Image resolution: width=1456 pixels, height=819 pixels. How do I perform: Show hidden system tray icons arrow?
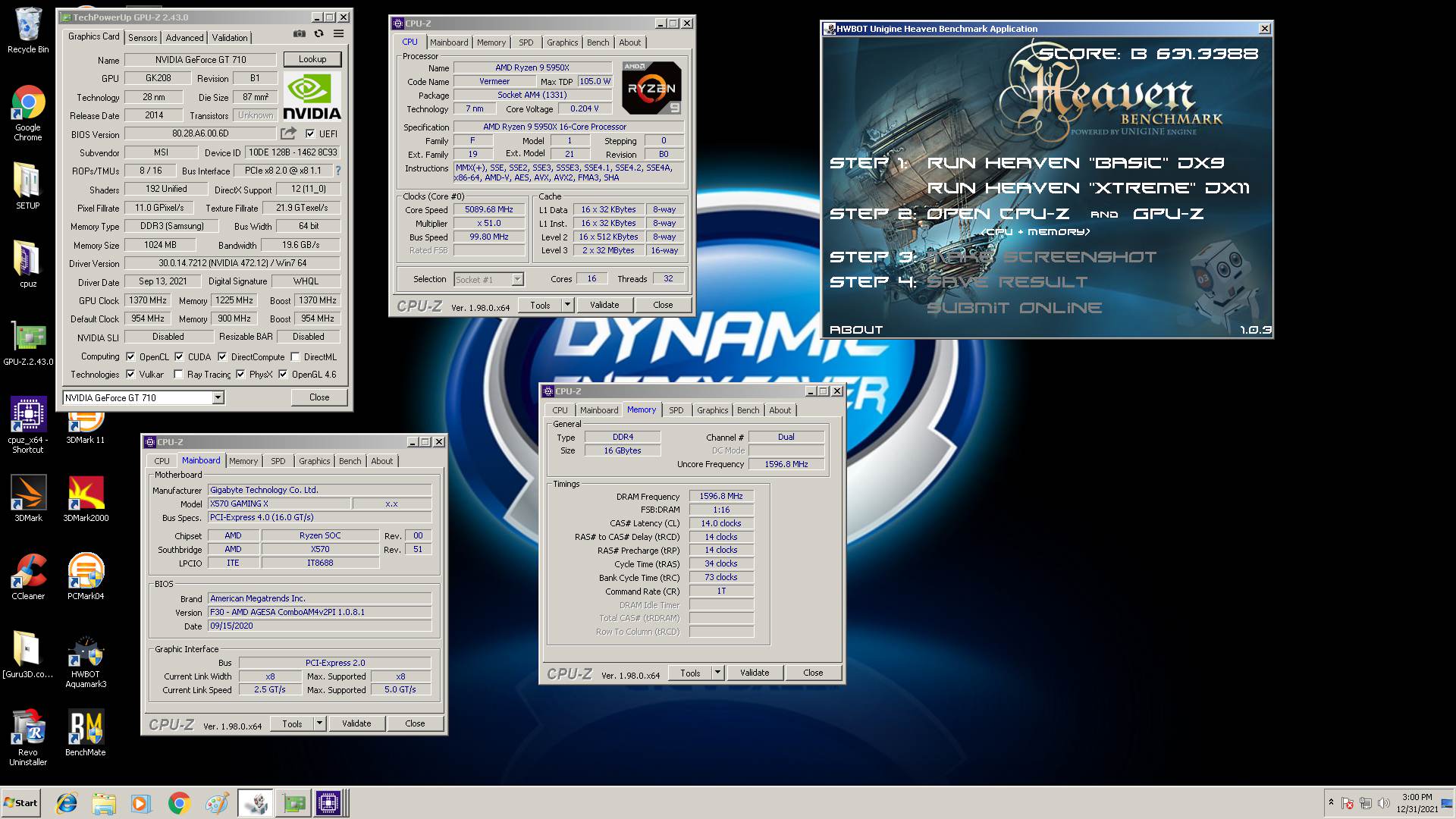1331,802
